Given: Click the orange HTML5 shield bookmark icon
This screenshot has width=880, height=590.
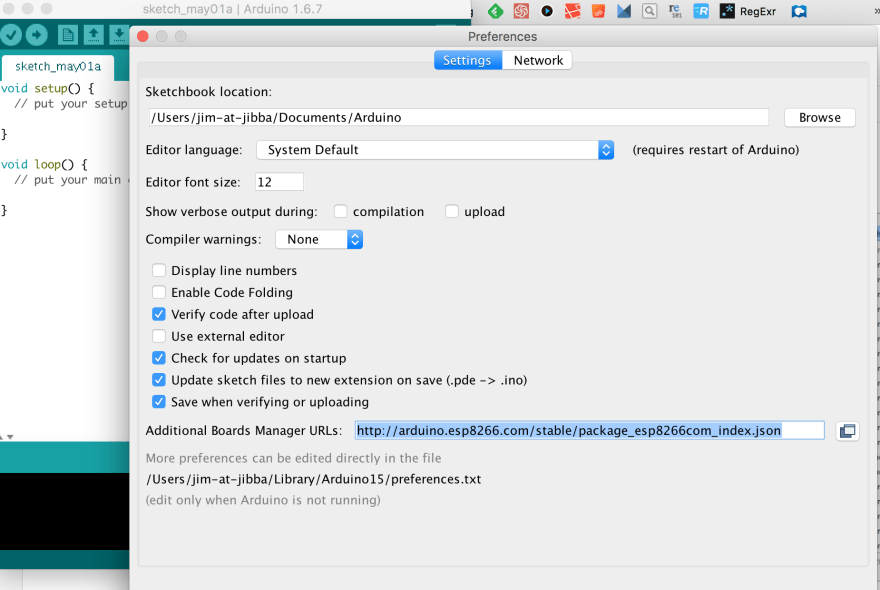Looking at the screenshot, I should point(598,11).
